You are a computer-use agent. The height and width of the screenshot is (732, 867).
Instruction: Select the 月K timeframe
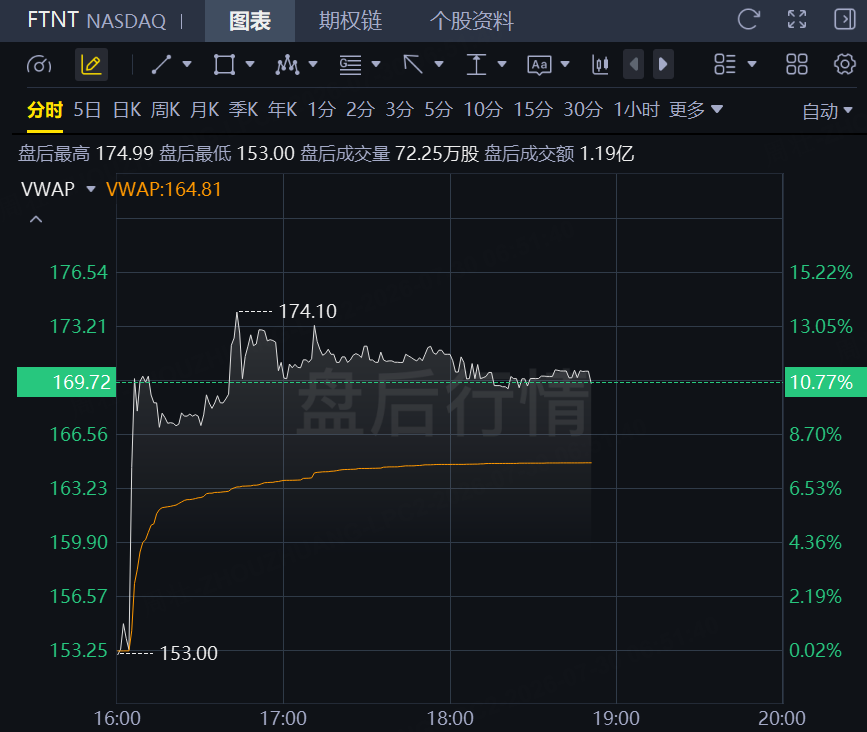[205, 110]
